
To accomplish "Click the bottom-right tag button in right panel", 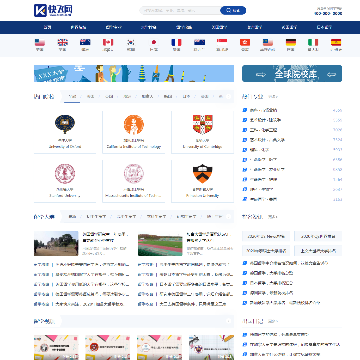I will [318, 251].
